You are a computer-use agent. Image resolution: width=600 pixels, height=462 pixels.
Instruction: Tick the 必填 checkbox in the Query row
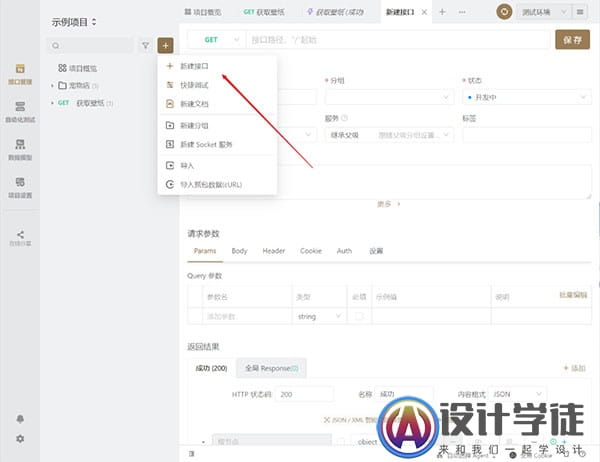(359, 316)
